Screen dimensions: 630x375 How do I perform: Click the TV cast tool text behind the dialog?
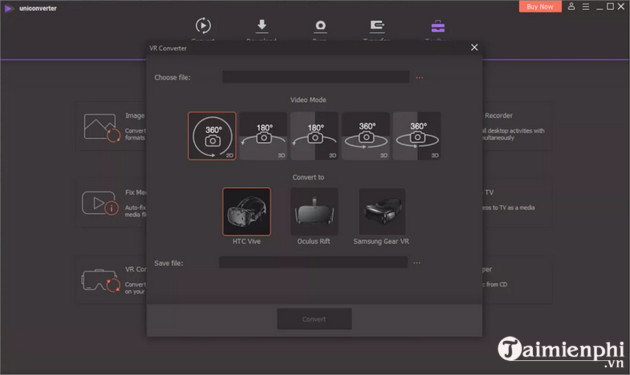489,193
